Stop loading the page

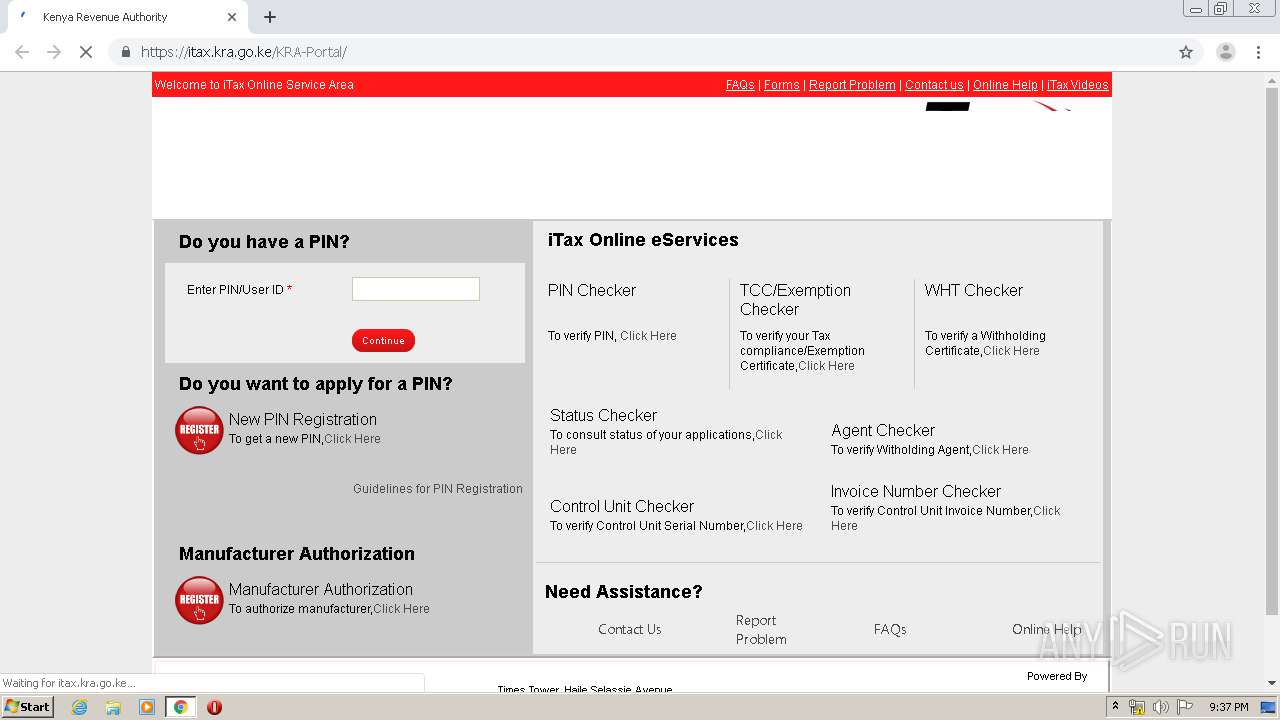coord(86,52)
